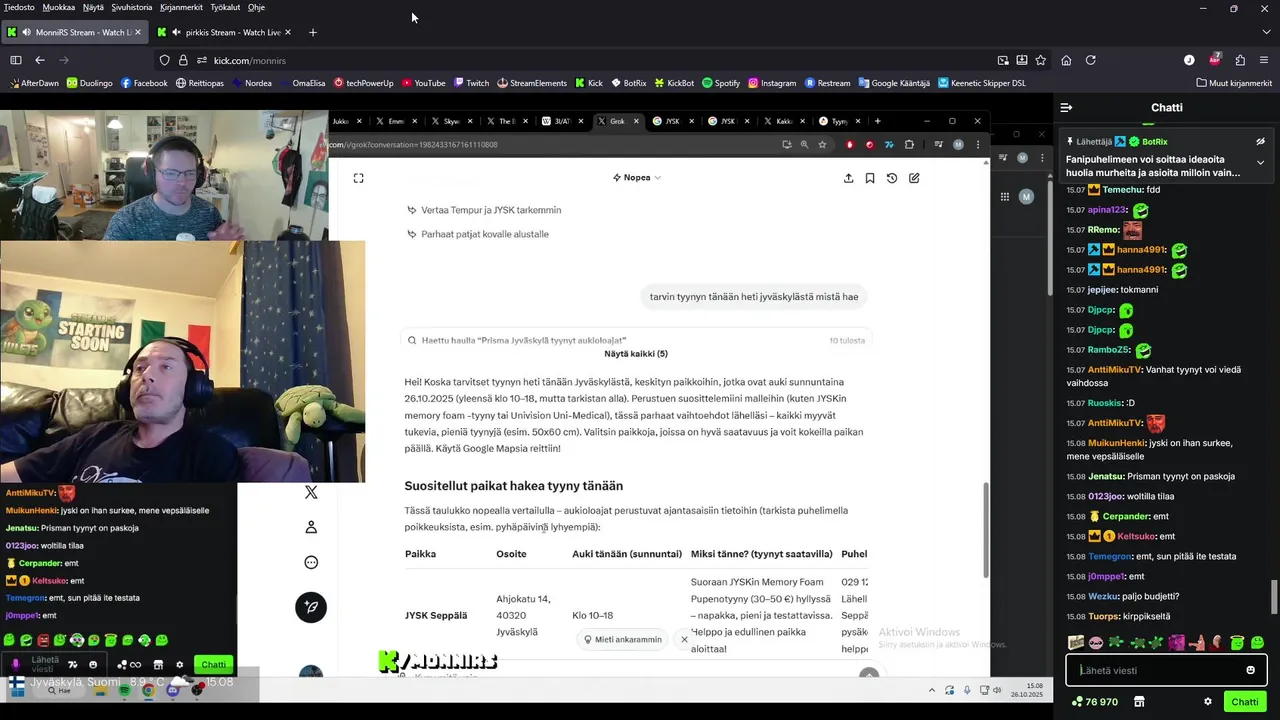Open Grok conversation history clock icon

click(x=892, y=178)
